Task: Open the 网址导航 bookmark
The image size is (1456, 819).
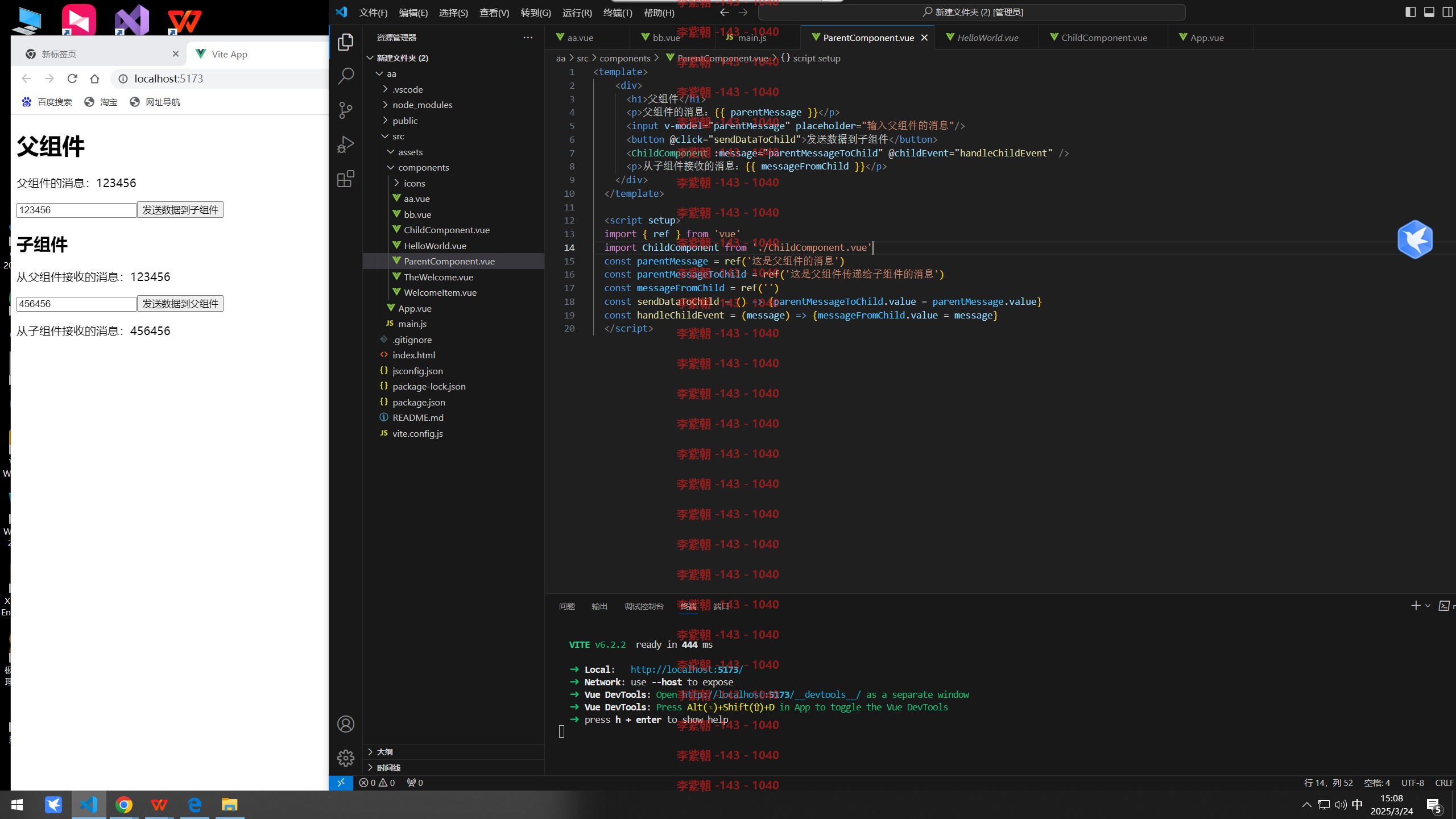Action: pos(155,102)
